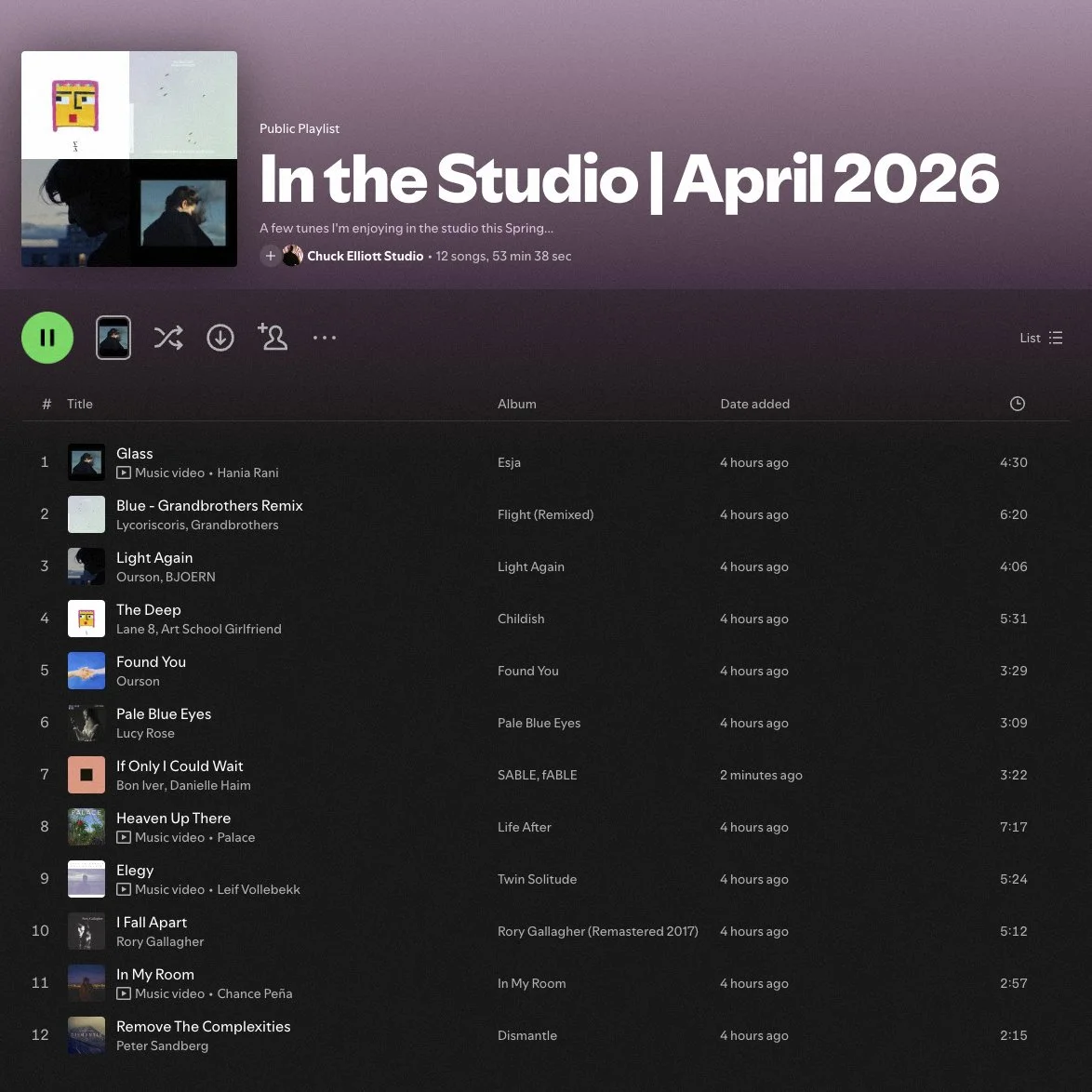This screenshot has height=1092, width=1092.
Task: Click the Remove The Complexities cover art
Action: pos(87,1035)
